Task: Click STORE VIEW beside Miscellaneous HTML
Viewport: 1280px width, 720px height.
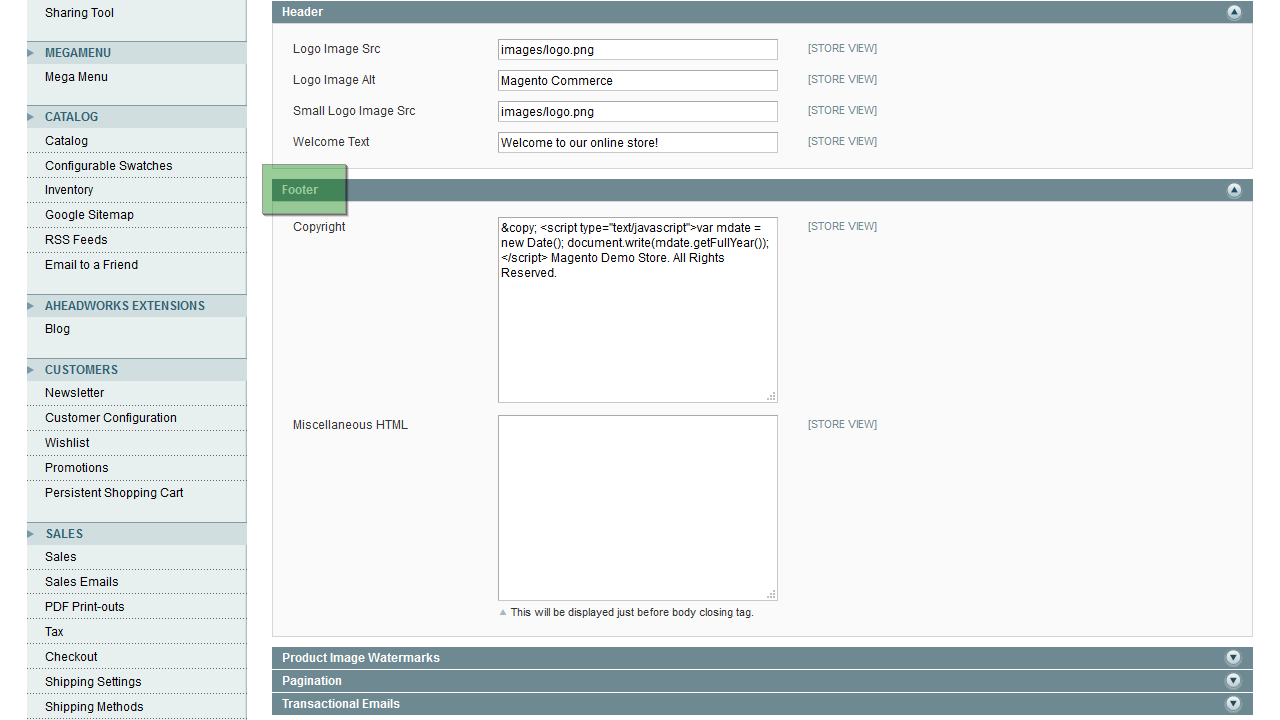Action: point(842,424)
